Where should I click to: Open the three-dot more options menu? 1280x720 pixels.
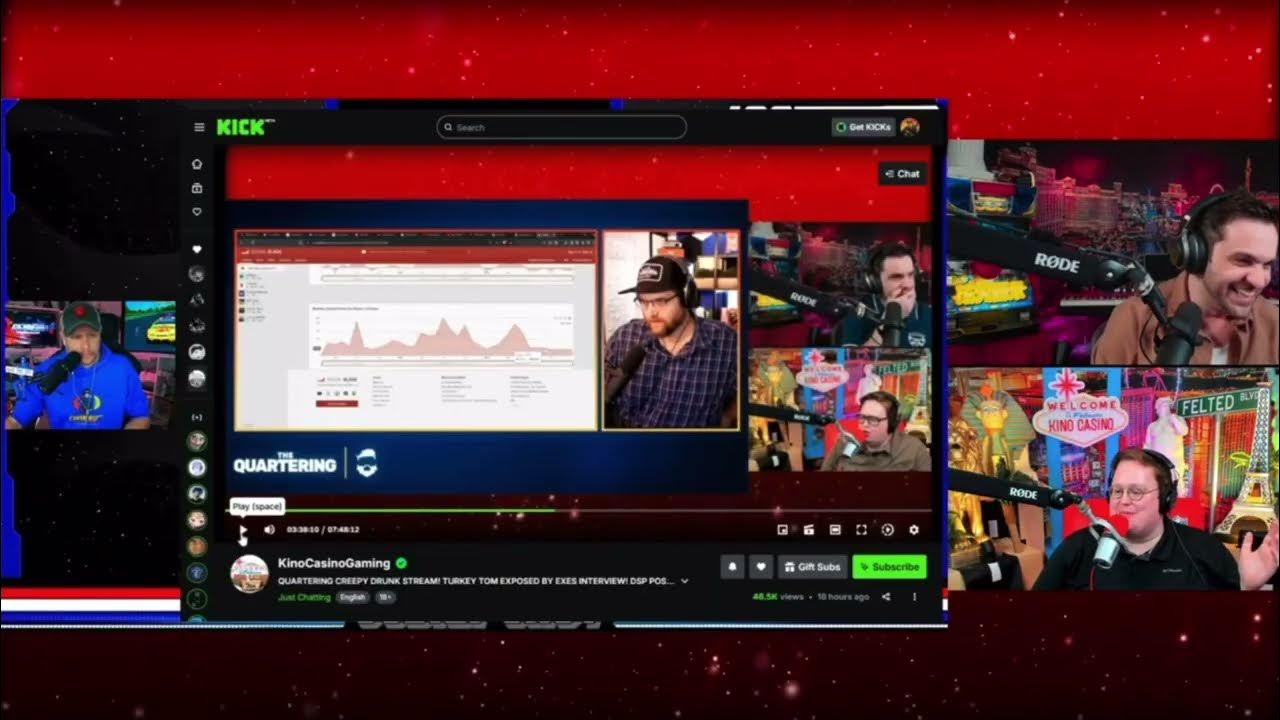click(914, 597)
